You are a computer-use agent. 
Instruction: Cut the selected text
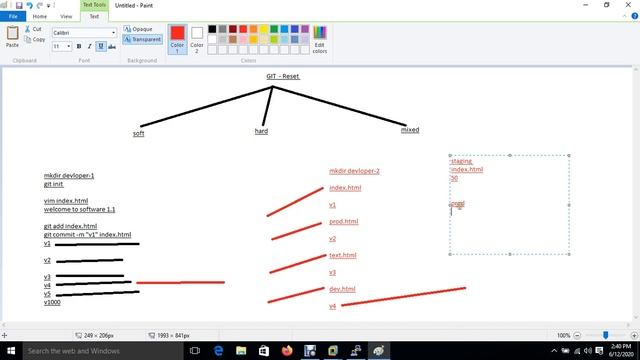tap(33, 29)
